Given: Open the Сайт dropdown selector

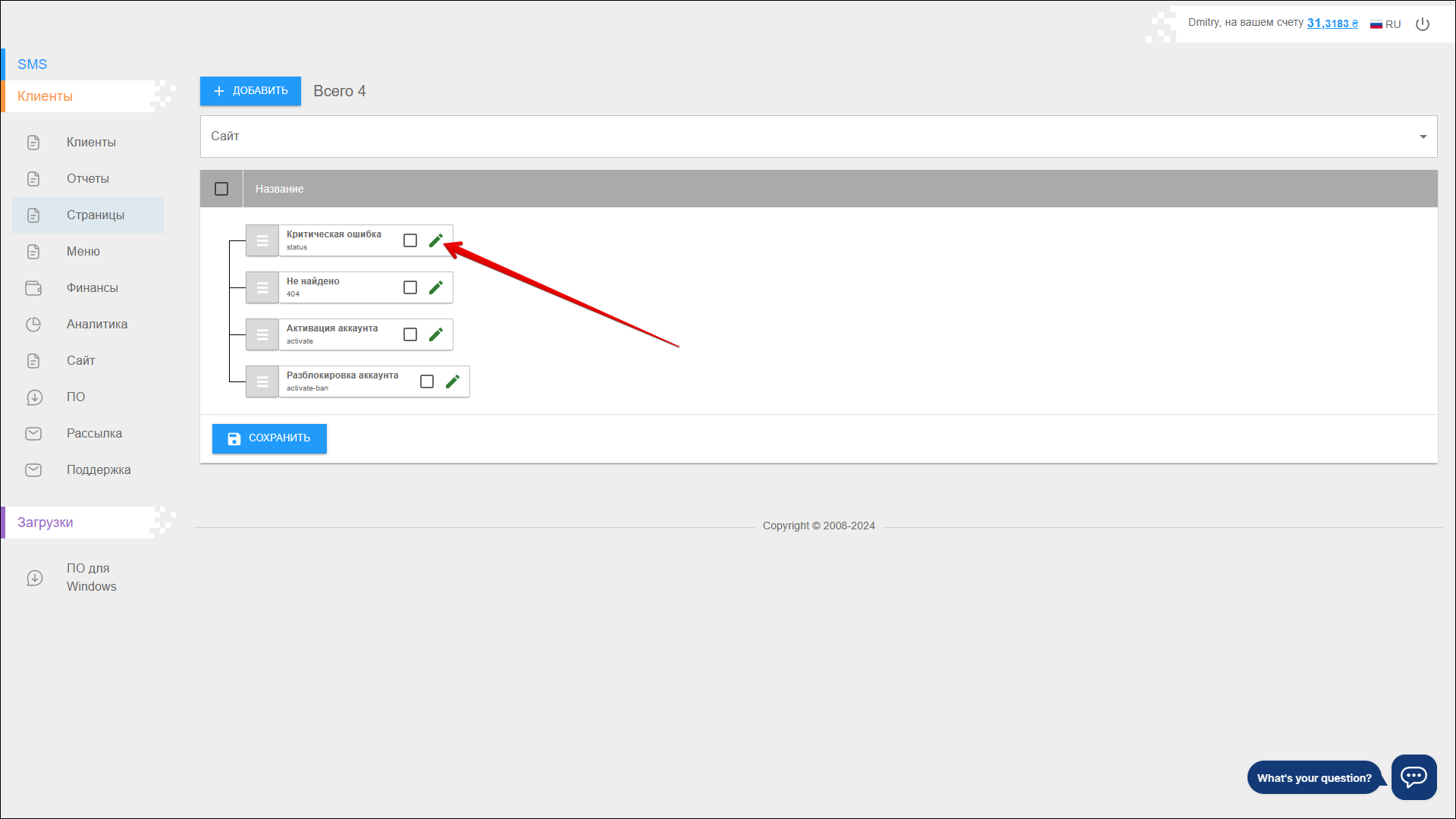Looking at the screenshot, I should pyautogui.click(x=818, y=136).
